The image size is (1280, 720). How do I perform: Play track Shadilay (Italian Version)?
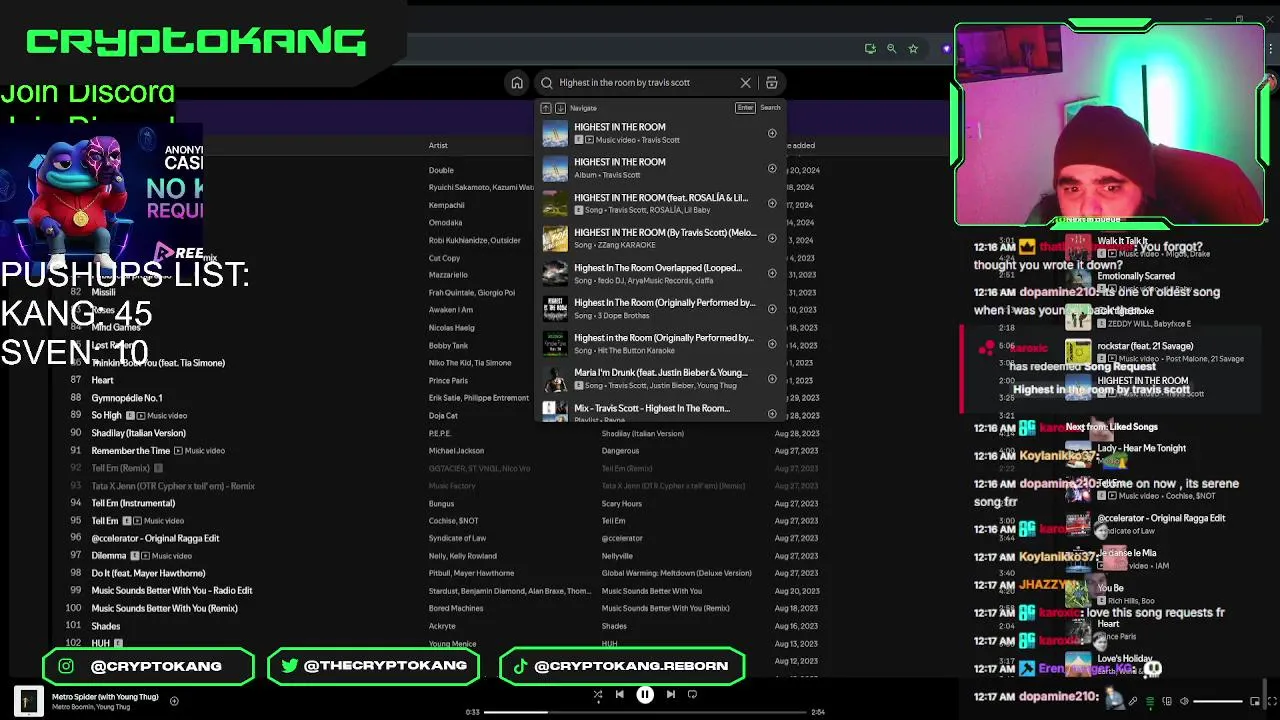(x=138, y=433)
